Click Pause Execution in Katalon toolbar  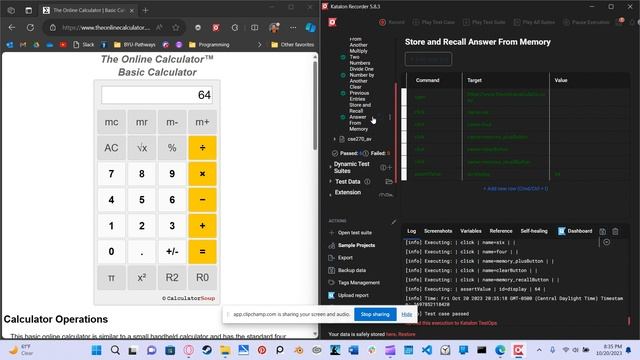click(x=586, y=22)
